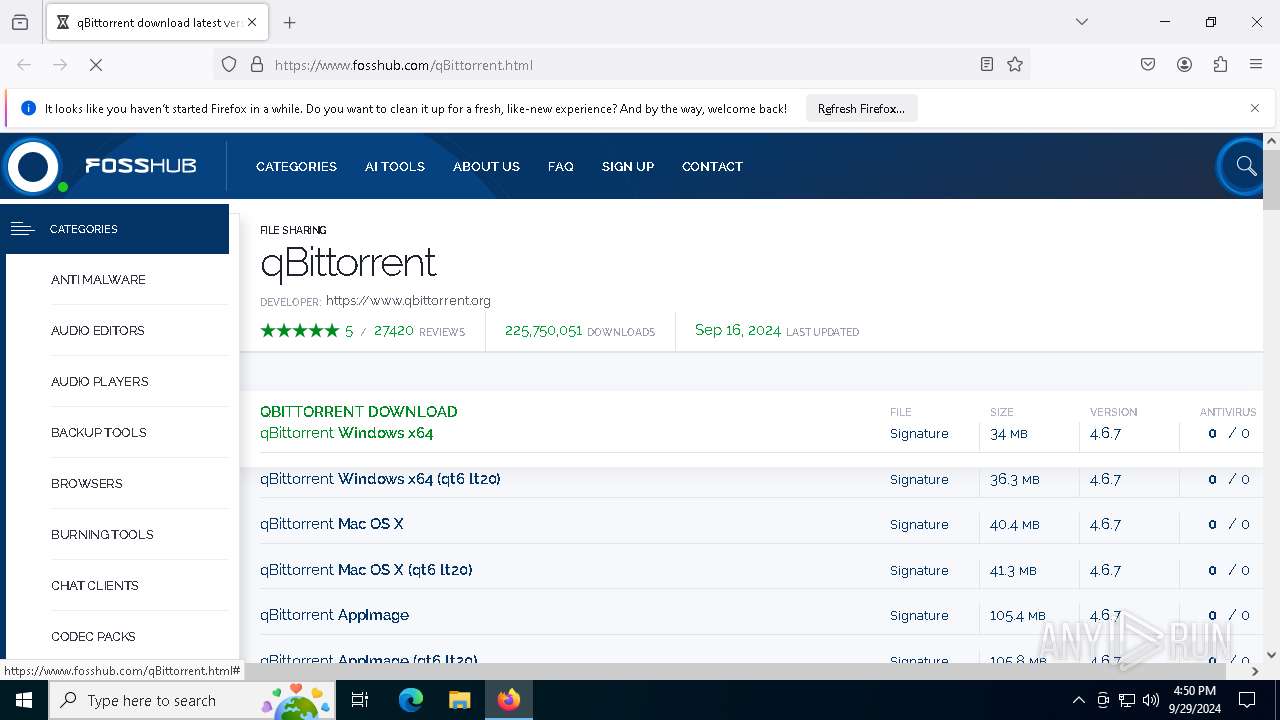The width and height of the screenshot is (1280, 720).
Task: Open new tab with plus button
Action: pos(290,22)
